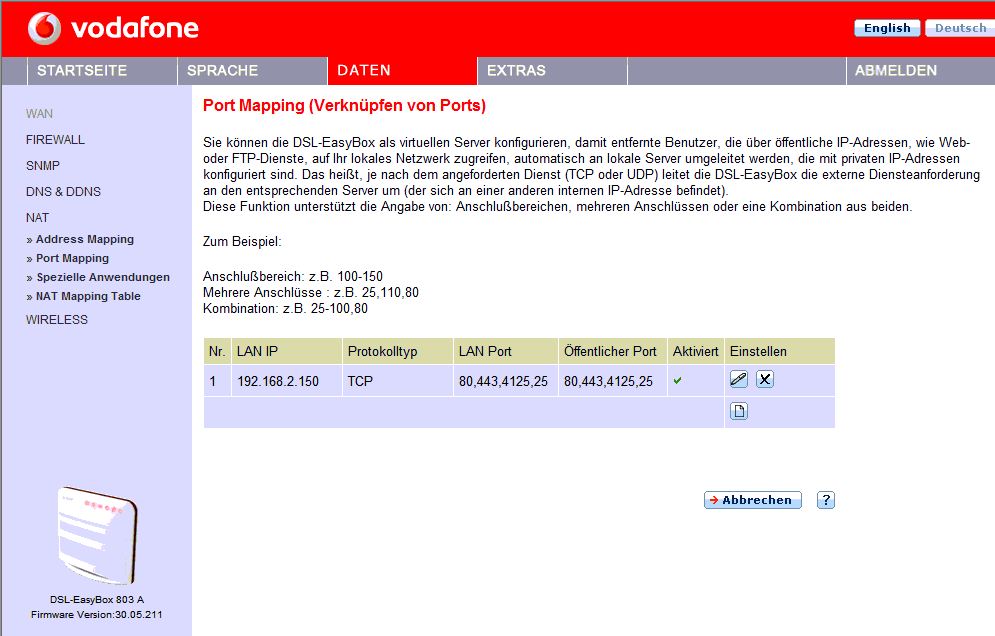Open WIRELESS in the sidebar
Screen dimensions: 995x636
click(x=57, y=320)
